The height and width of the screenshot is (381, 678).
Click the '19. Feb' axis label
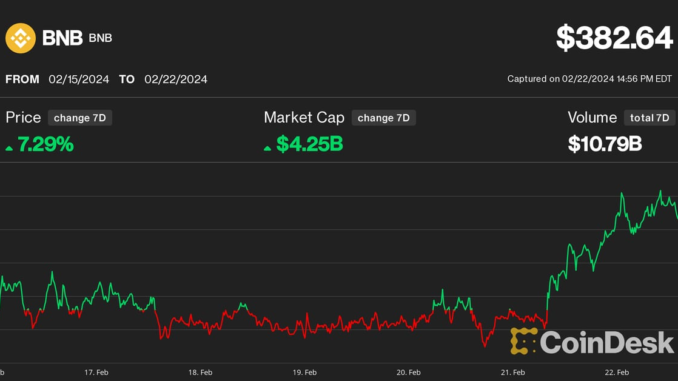pyautogui.click(x=304, y=372)
